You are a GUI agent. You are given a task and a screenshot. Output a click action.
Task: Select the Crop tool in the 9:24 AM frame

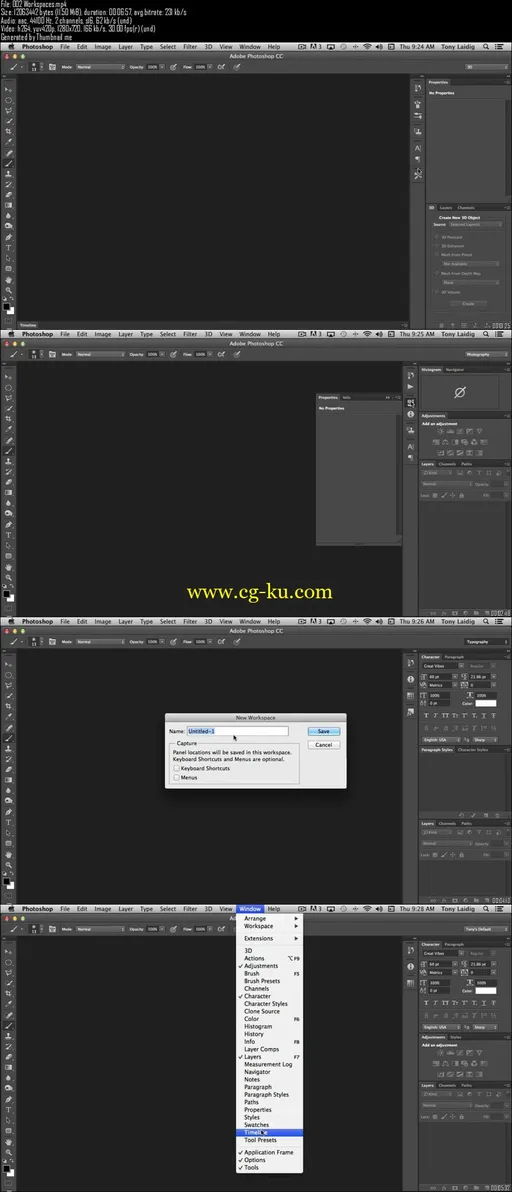(x=9, y=132)
